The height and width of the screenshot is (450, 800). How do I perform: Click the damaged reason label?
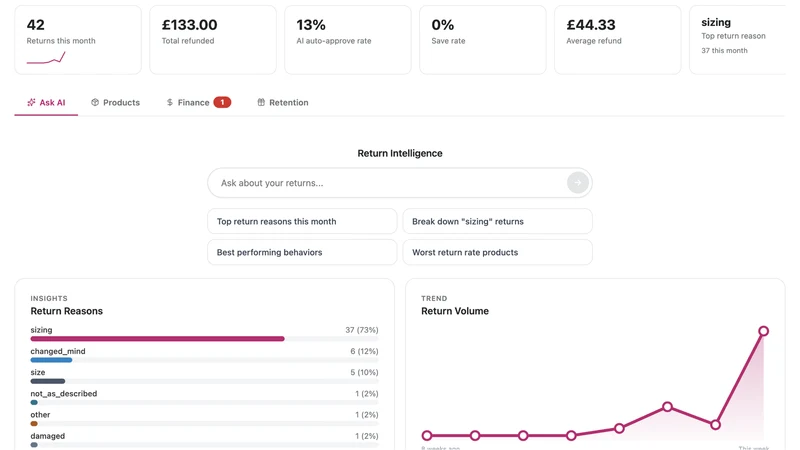point(47,436)
